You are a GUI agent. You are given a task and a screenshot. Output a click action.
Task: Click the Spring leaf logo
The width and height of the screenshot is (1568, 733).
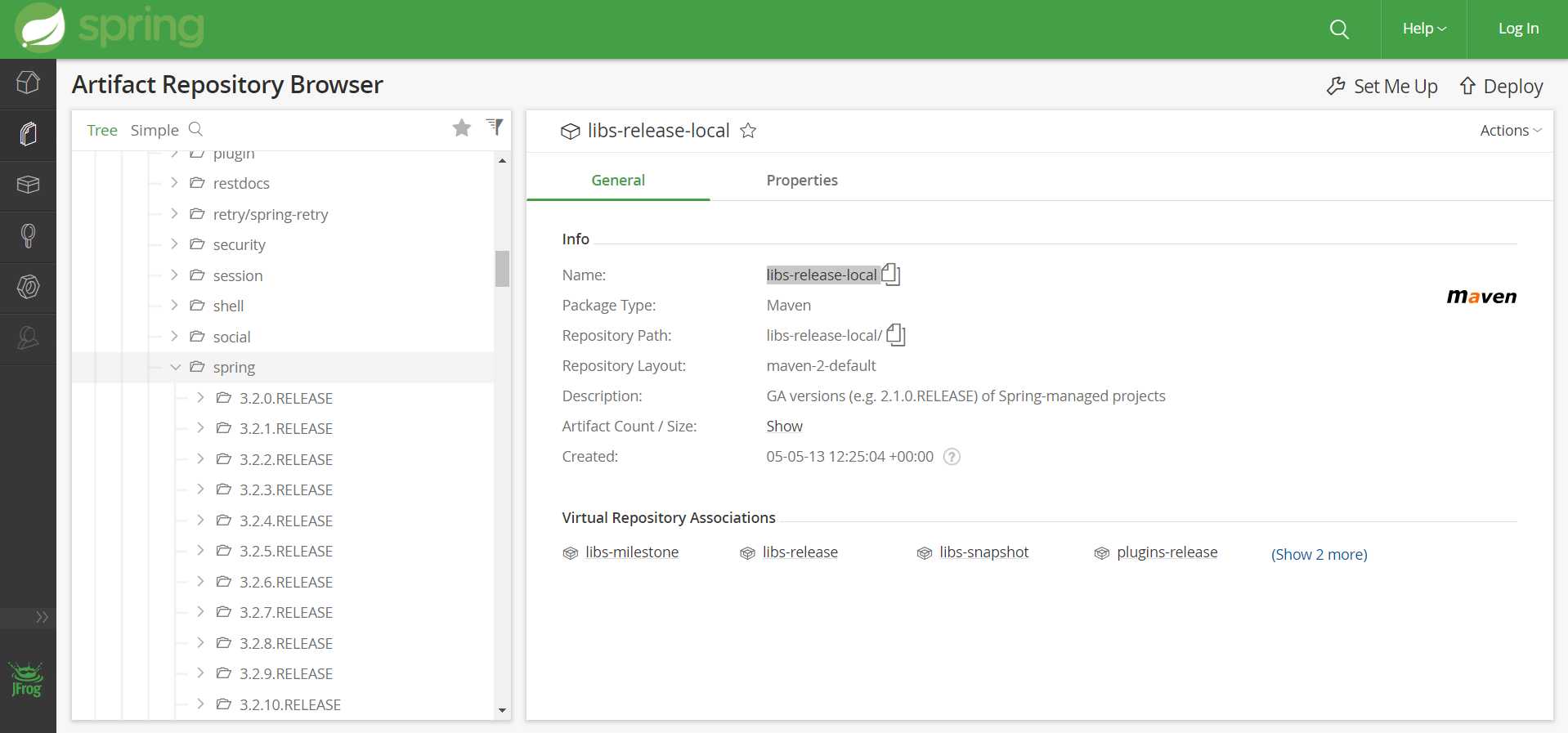pyautogui.click(x=40, y=28)
